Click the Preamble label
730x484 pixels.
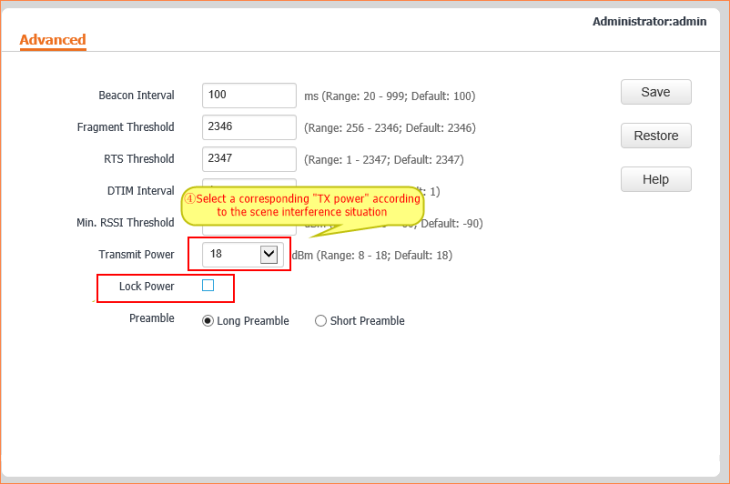152,319
